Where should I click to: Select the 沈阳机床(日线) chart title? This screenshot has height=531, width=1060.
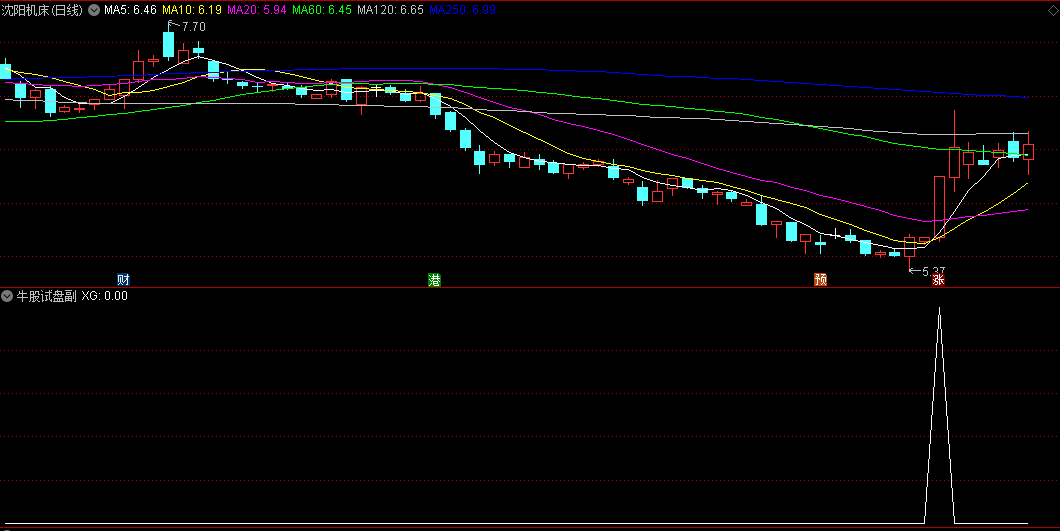pyautogui.click(x=43, y=10)
